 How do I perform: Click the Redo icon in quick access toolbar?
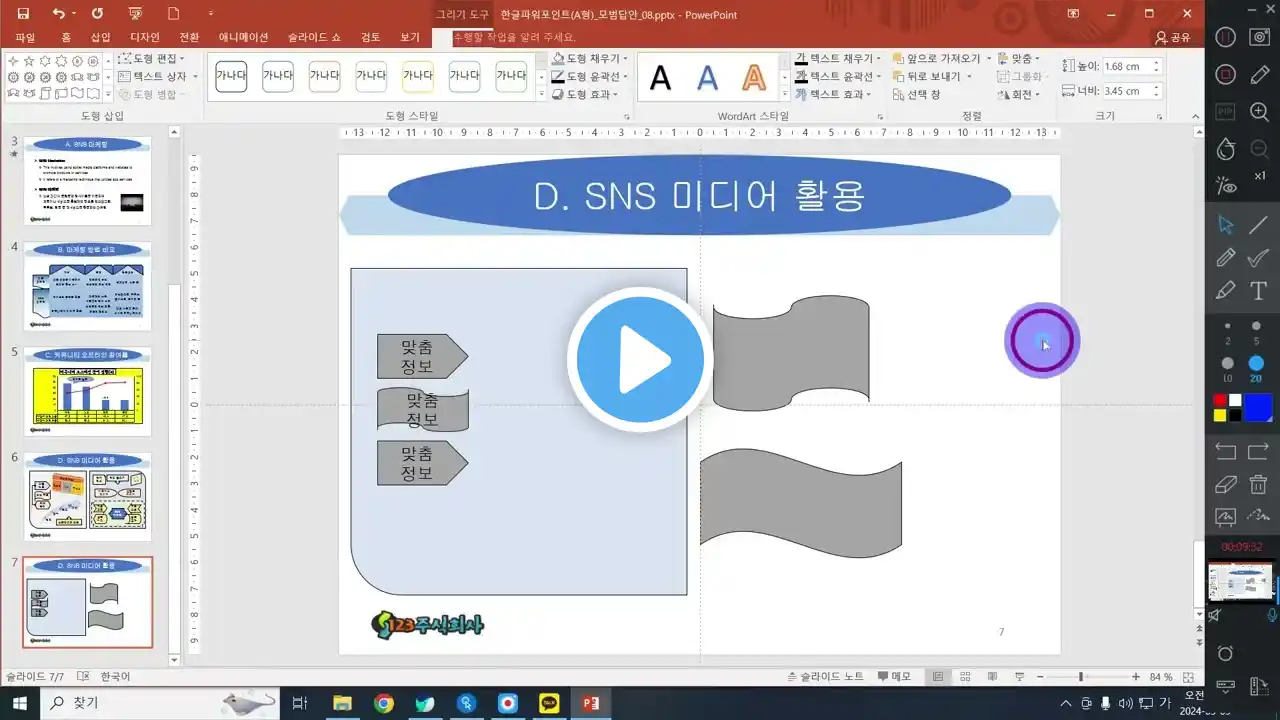pyautogui.click(x=97, y=14)
